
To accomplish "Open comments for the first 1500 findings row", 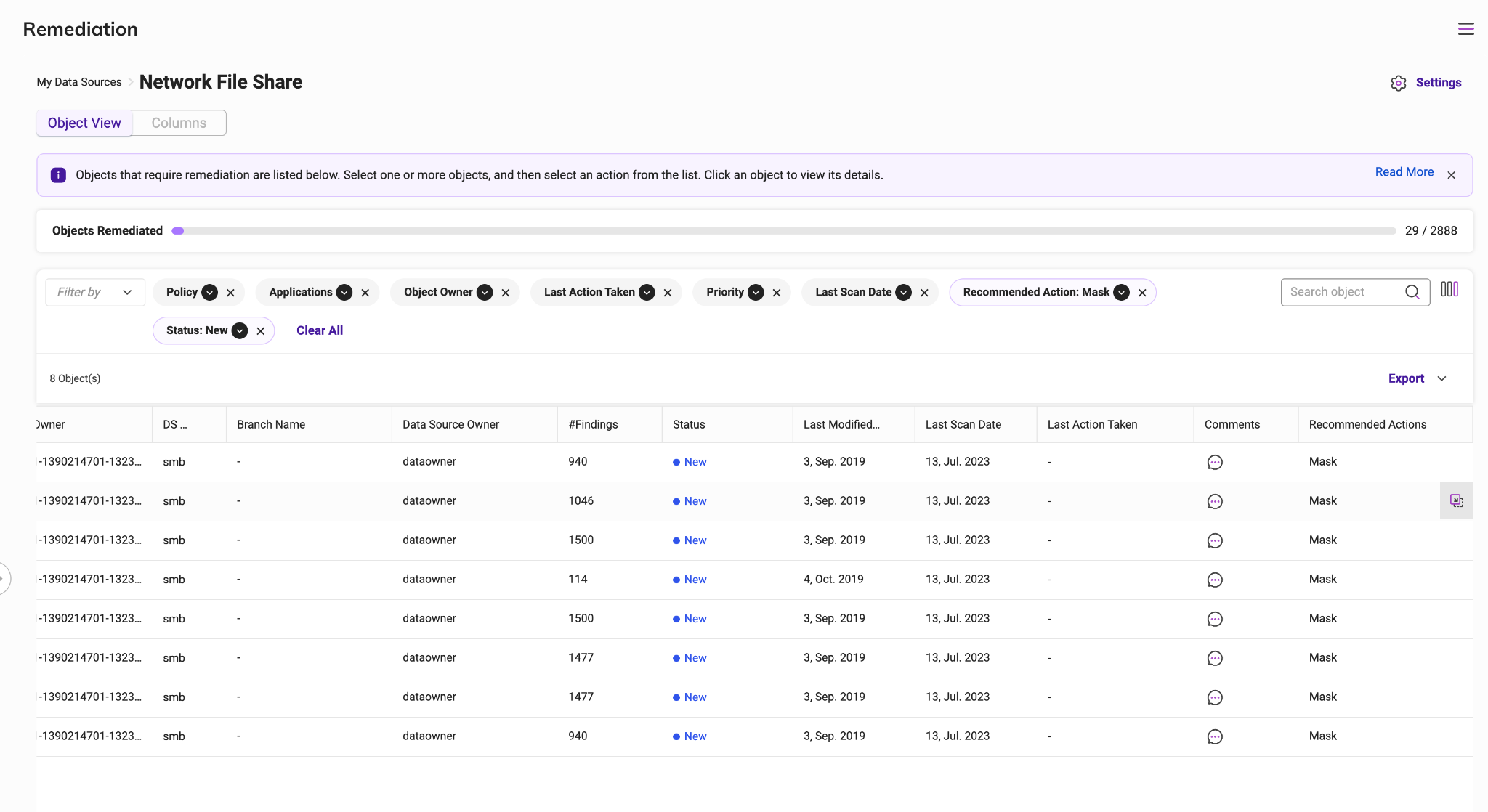I will click(x=1215, y=541).
